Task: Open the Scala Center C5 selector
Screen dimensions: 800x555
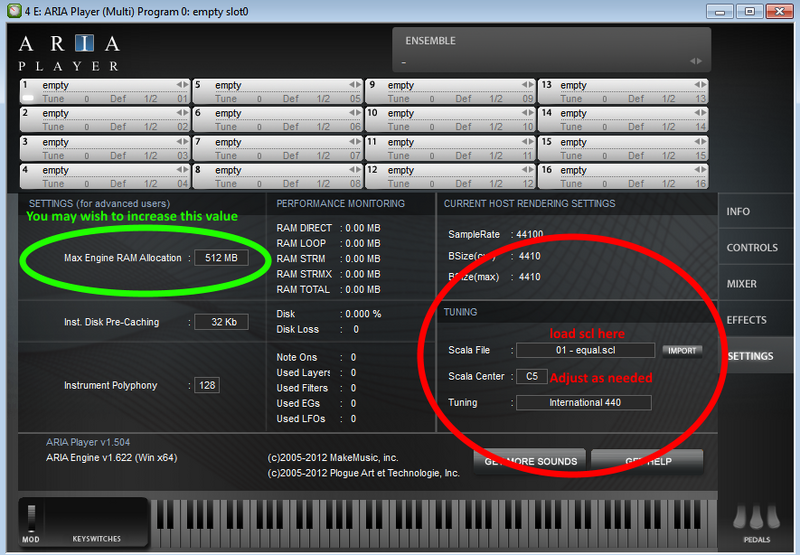Action: coord(532,376)
